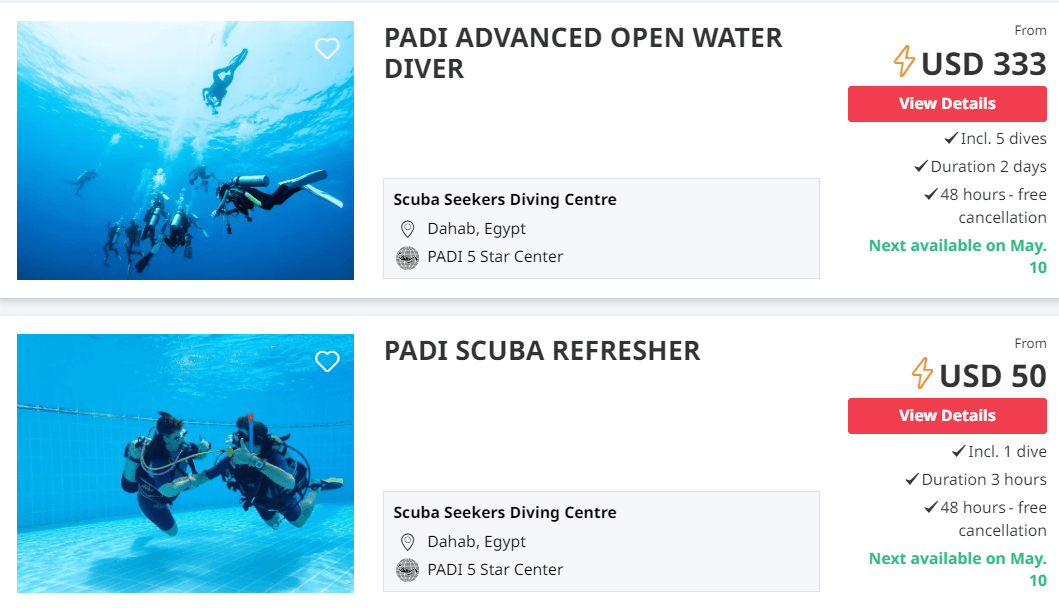Image resolution: width=1059 pixels, height=608 pixels.
Task: Click the pool training photo on the Refresher course
Action: (184, 462)
